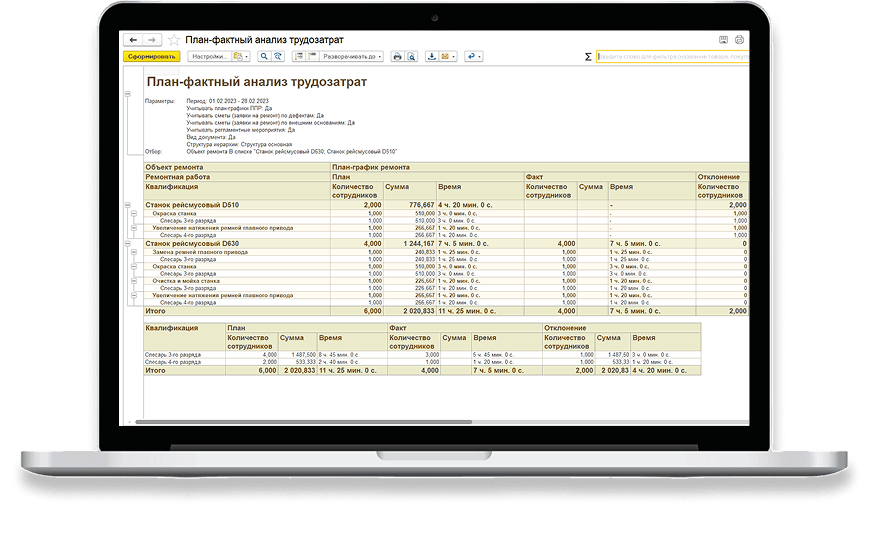This screenshot has width=891, height=536.
Task: Click the Отклонение header in summary table
Action: tap(622, 328)
